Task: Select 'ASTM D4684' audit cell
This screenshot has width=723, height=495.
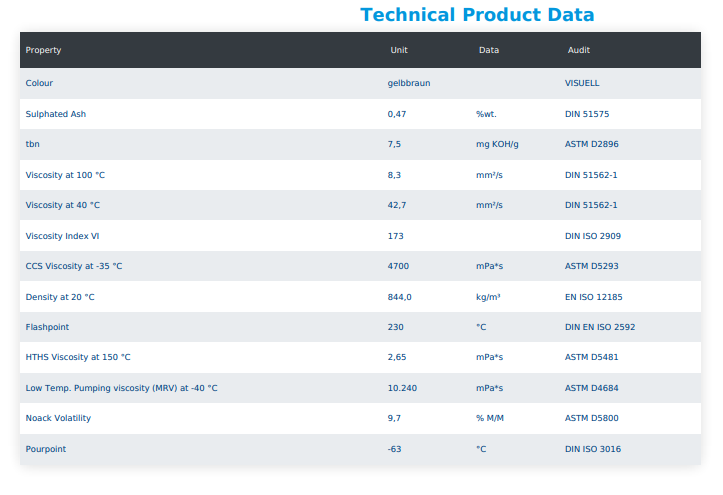Action: 592,388
